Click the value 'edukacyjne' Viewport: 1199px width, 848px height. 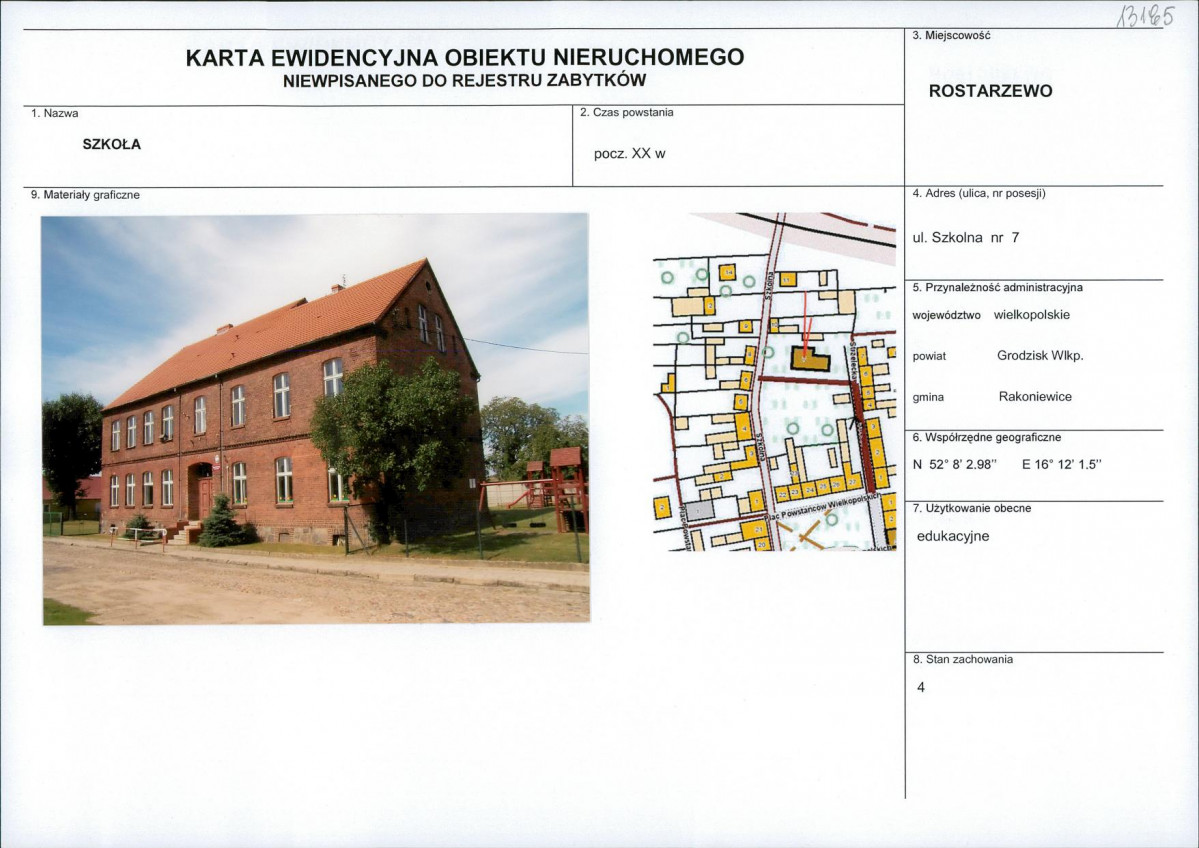tap(953, 536)
